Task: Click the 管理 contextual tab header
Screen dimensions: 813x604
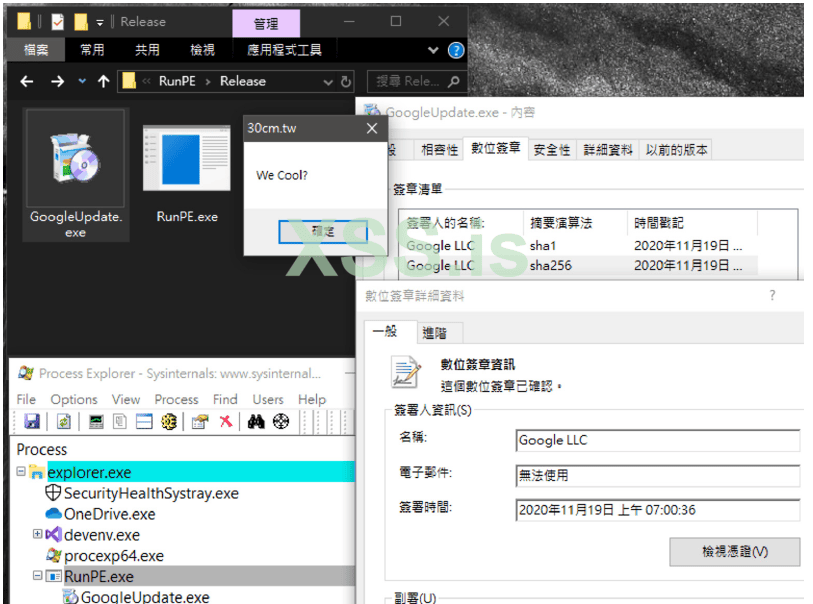Action: [266, 23]
